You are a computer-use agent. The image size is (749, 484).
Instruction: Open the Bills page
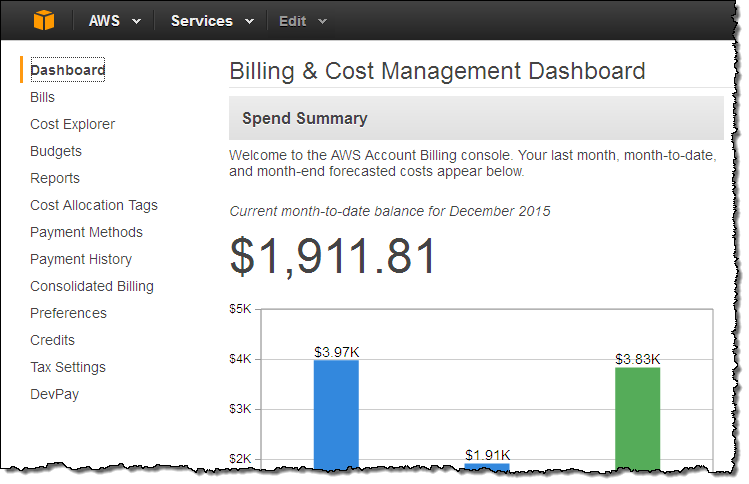click(42, 97)
